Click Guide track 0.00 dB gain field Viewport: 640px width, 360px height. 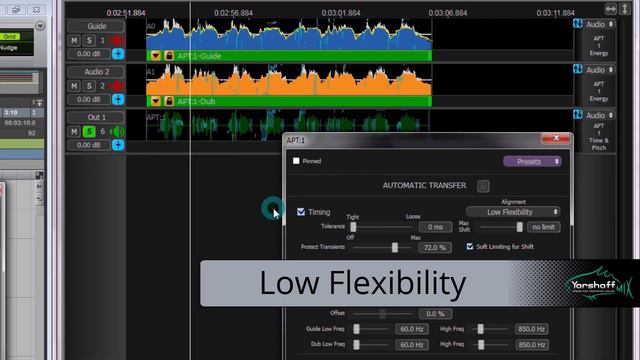pos(89,54)
